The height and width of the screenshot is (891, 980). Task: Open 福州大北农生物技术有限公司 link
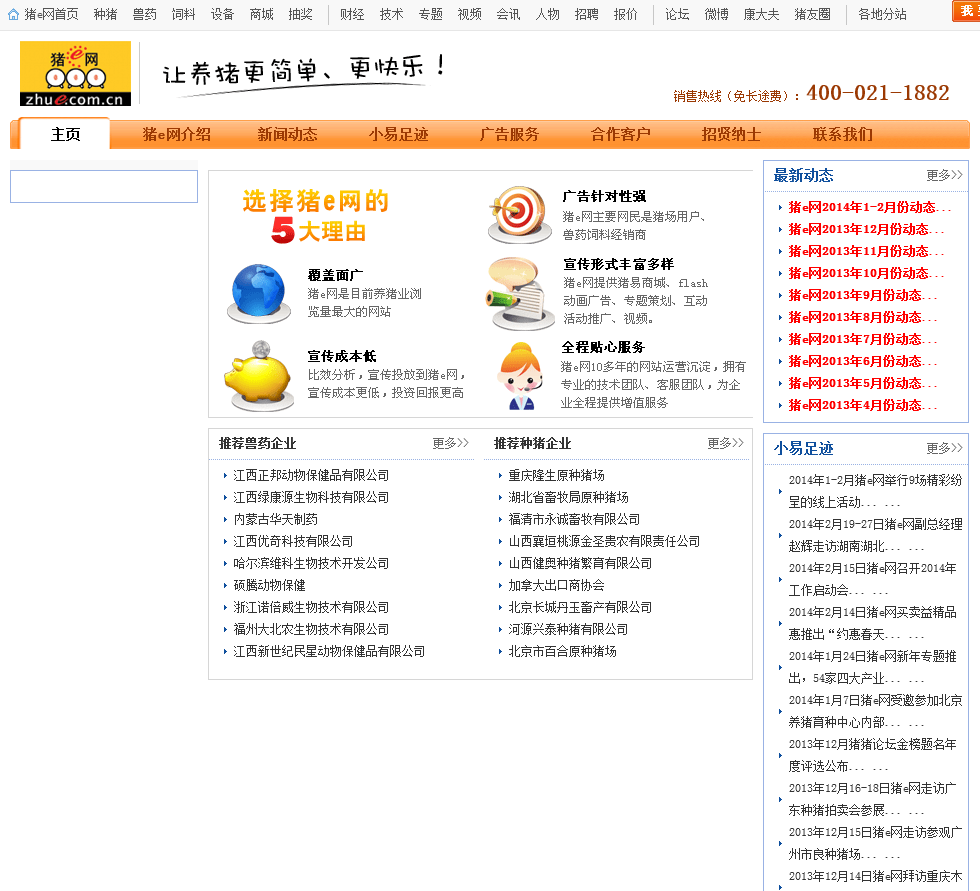311,629
